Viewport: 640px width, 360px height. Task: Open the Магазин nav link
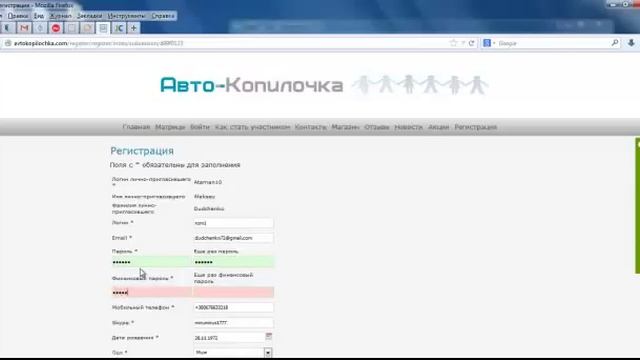tap(345, 127)
